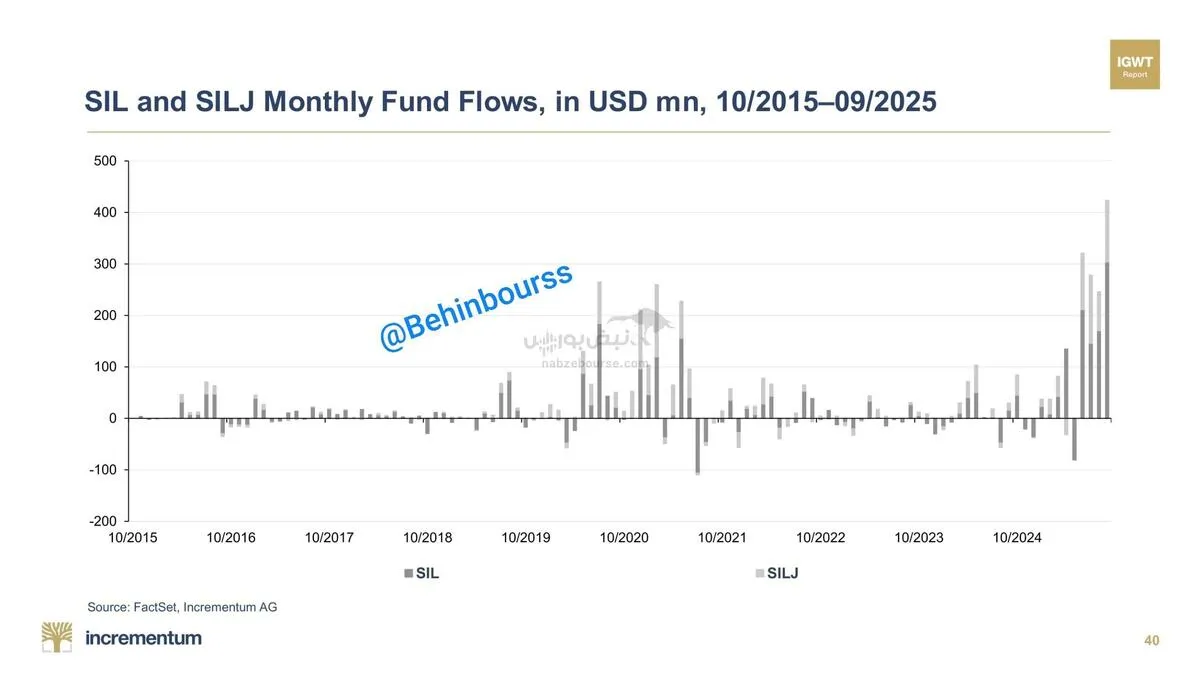The image size is (1200, 675).
Task: Click the 10/2022 x-axis label
Action: (821, 538)
